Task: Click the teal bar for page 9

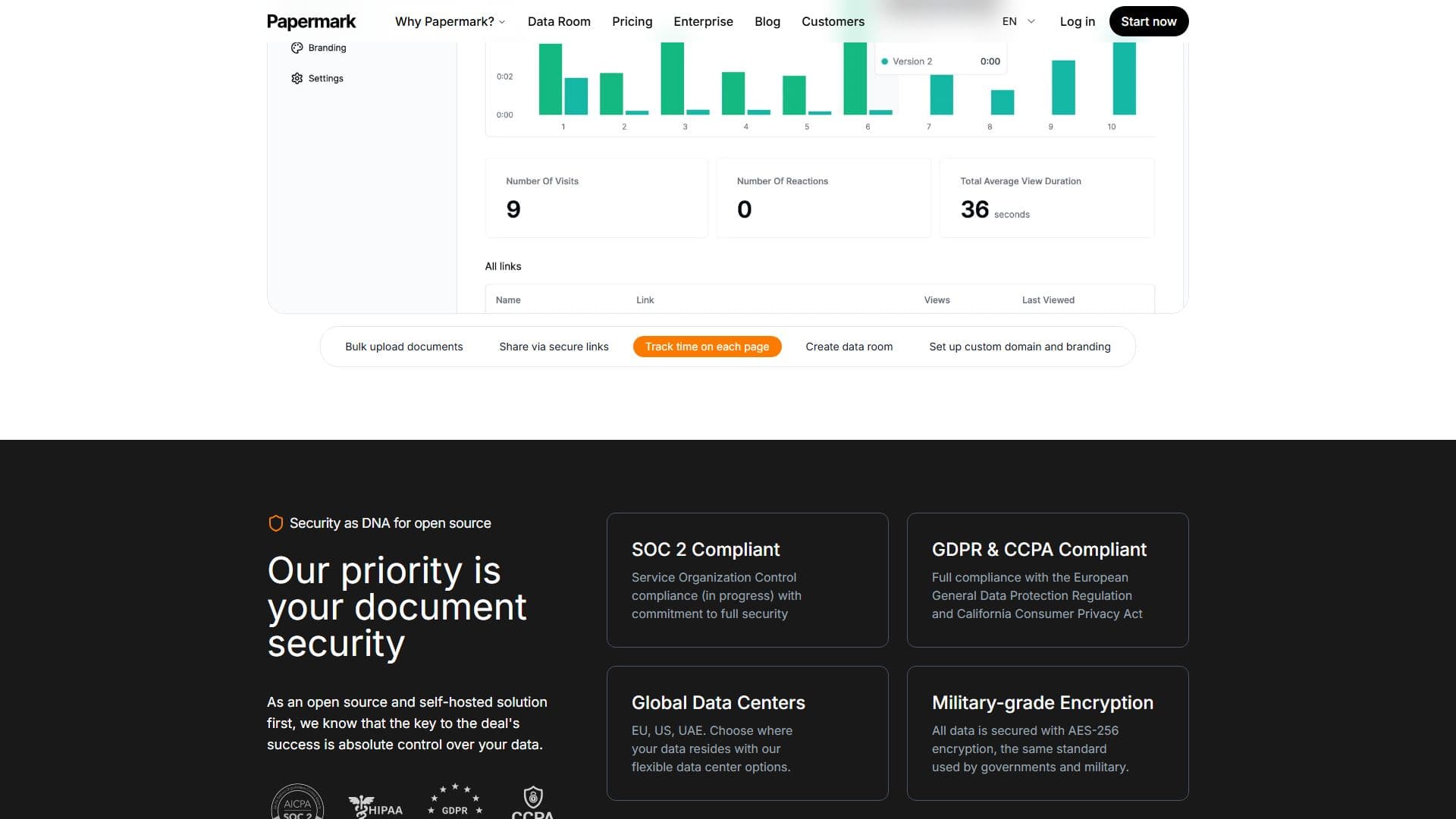Action: coord(1063,87)
